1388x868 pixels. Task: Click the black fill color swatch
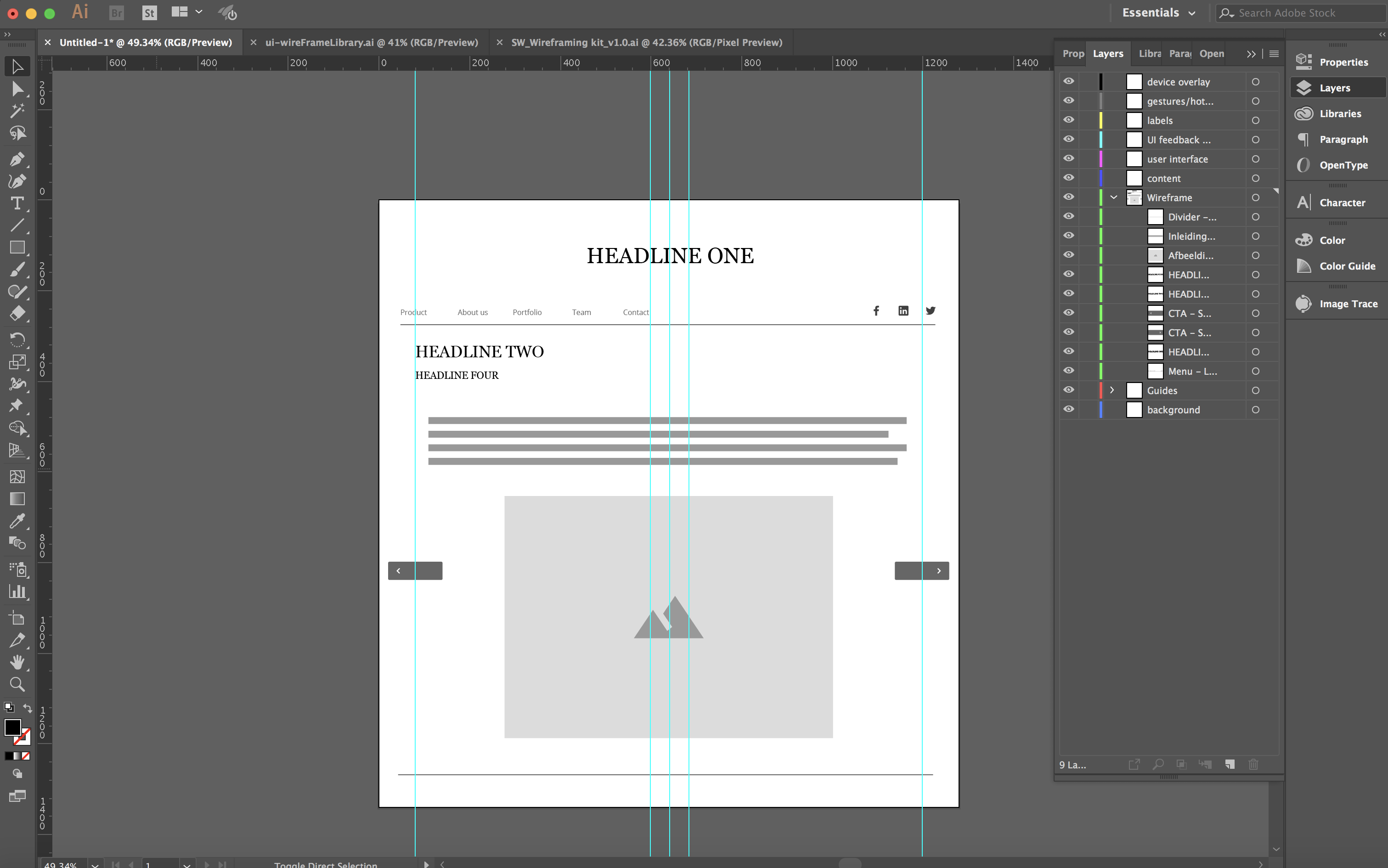coord(12,727)
